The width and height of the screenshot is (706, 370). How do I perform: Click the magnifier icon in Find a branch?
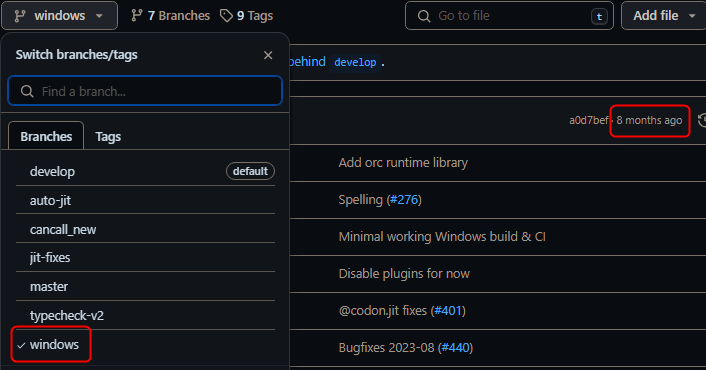pos(27,91)
